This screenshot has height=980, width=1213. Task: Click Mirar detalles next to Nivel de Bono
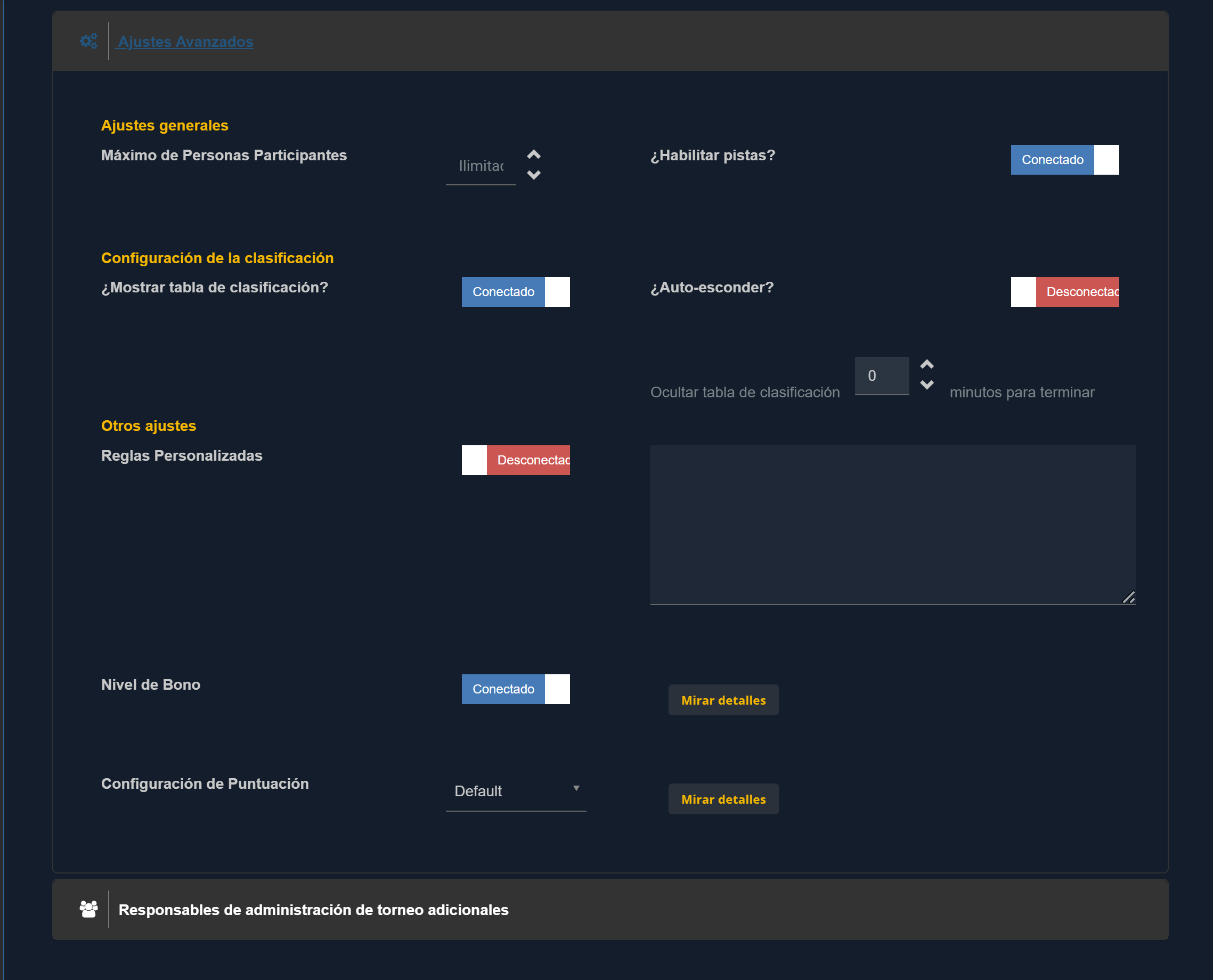point(723,700)
